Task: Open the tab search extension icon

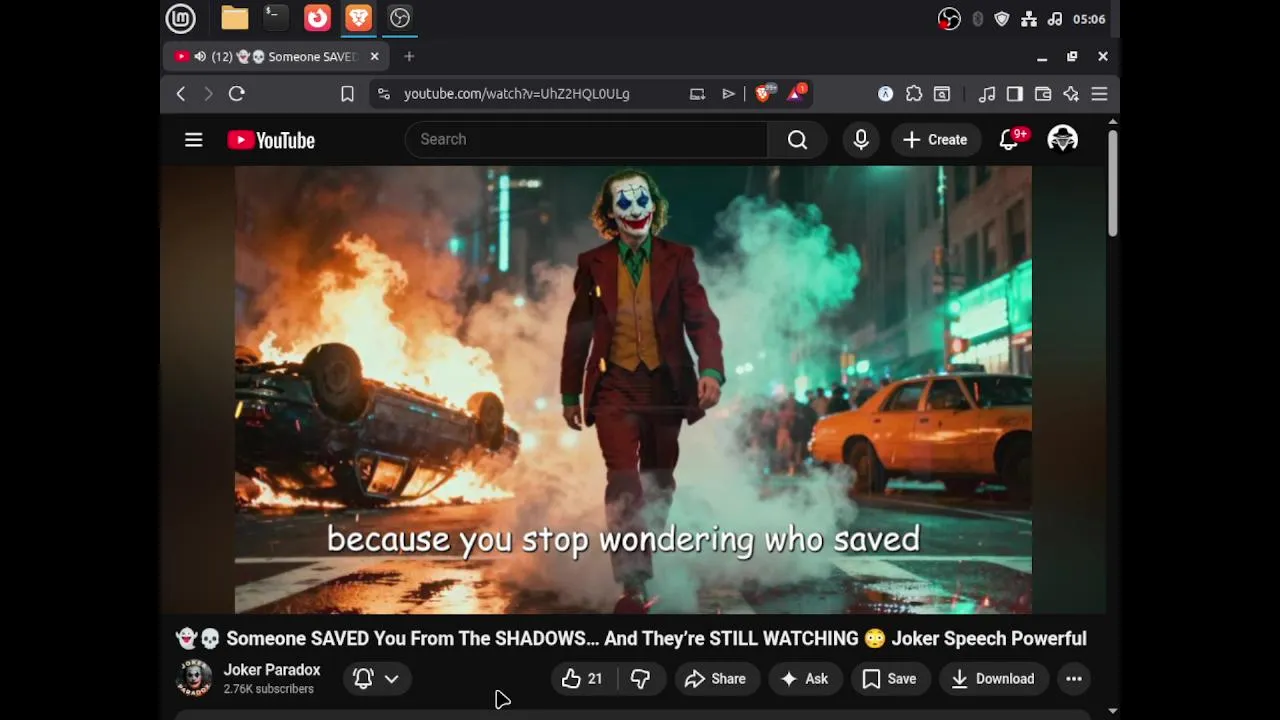Action: click(942, 94)
